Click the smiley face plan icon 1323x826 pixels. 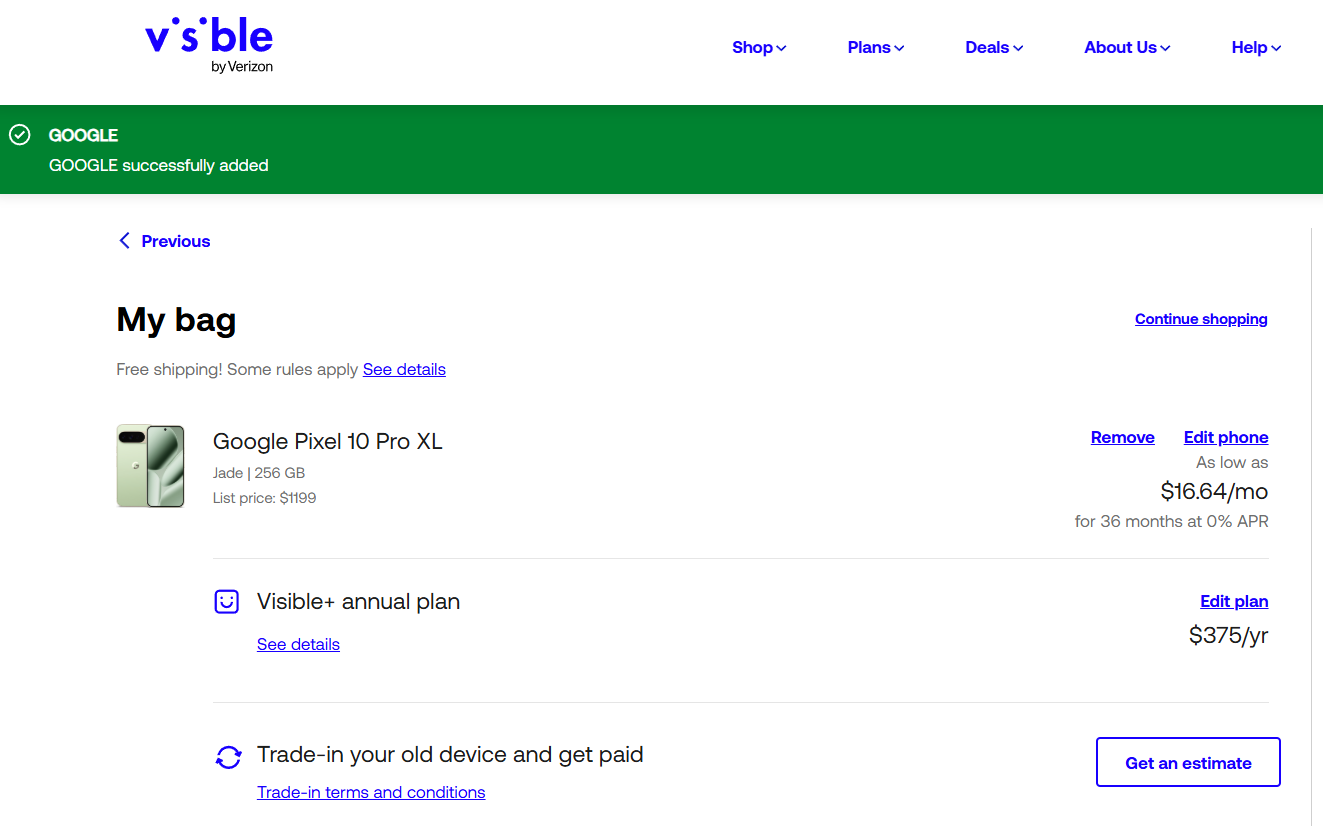pyautogui.click(x=227, y=601)
